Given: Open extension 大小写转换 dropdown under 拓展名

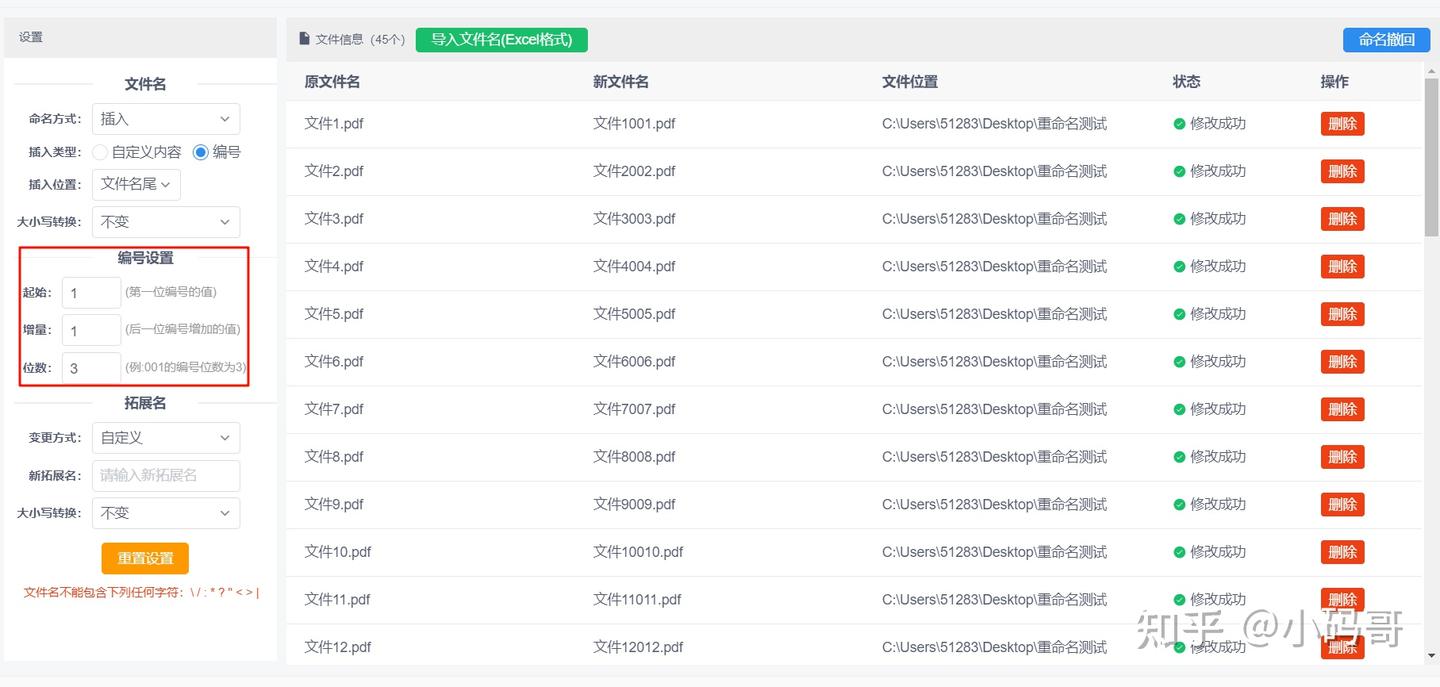Looking at the screenshot, I should 166,513.
